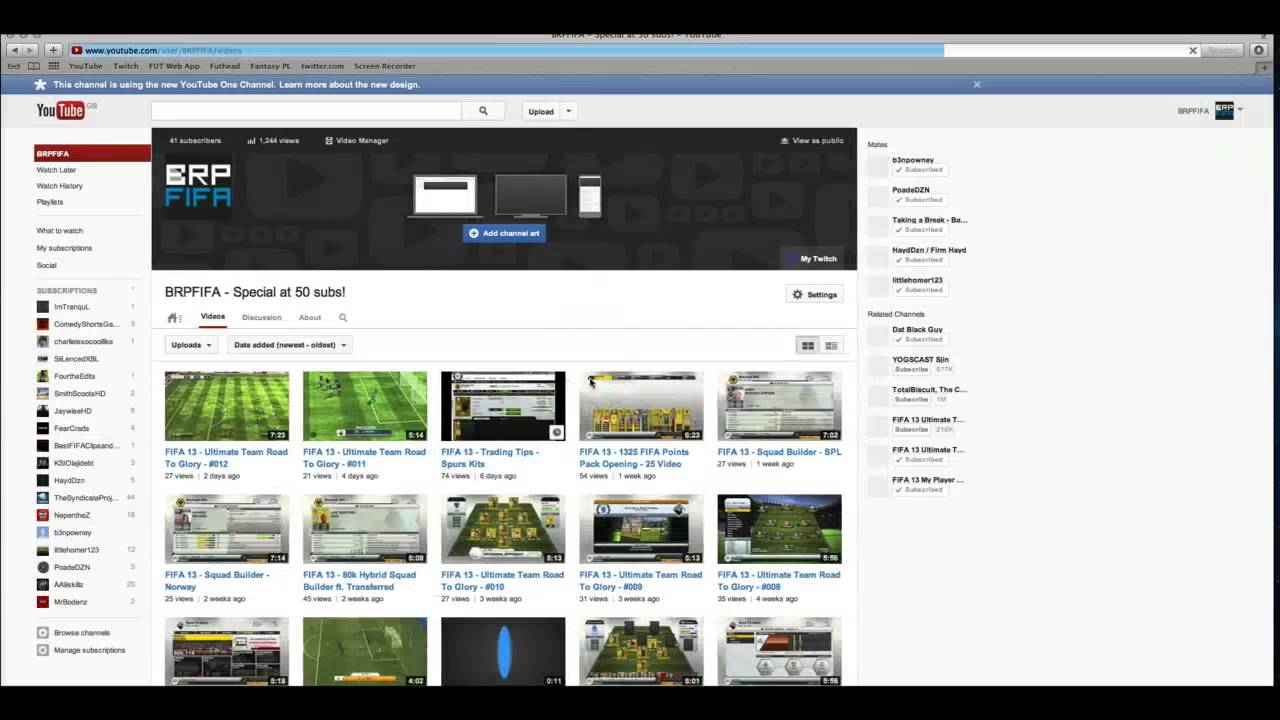Dismiss the One Channel notification banner
Viewport: 1280px width, 720px height.
[977, 85]
